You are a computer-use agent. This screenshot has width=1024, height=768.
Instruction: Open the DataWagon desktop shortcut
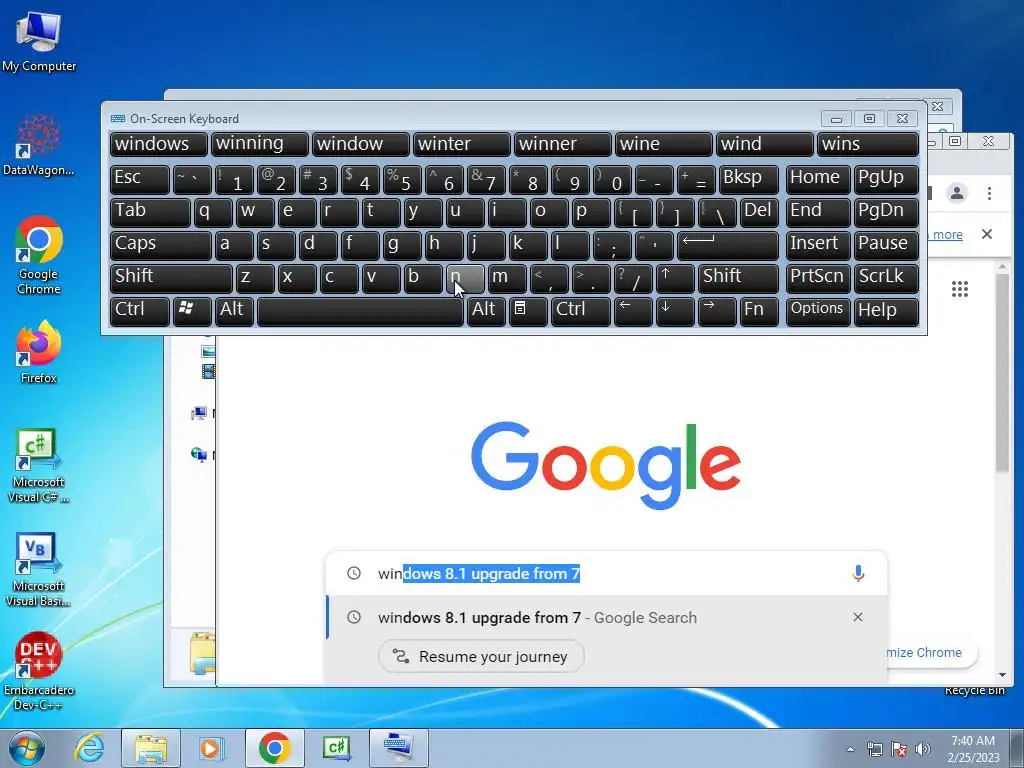click(39, 145)
